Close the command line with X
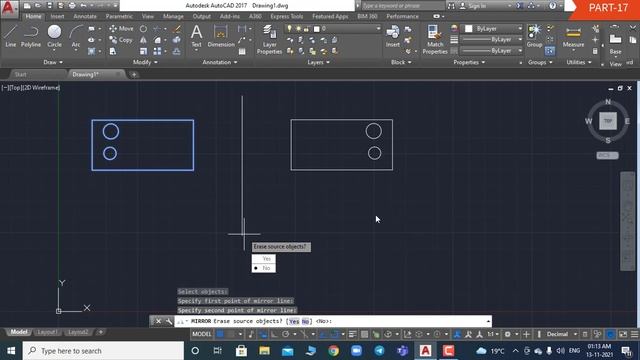Screen dimensions: 640x360 tap(158, 321)
